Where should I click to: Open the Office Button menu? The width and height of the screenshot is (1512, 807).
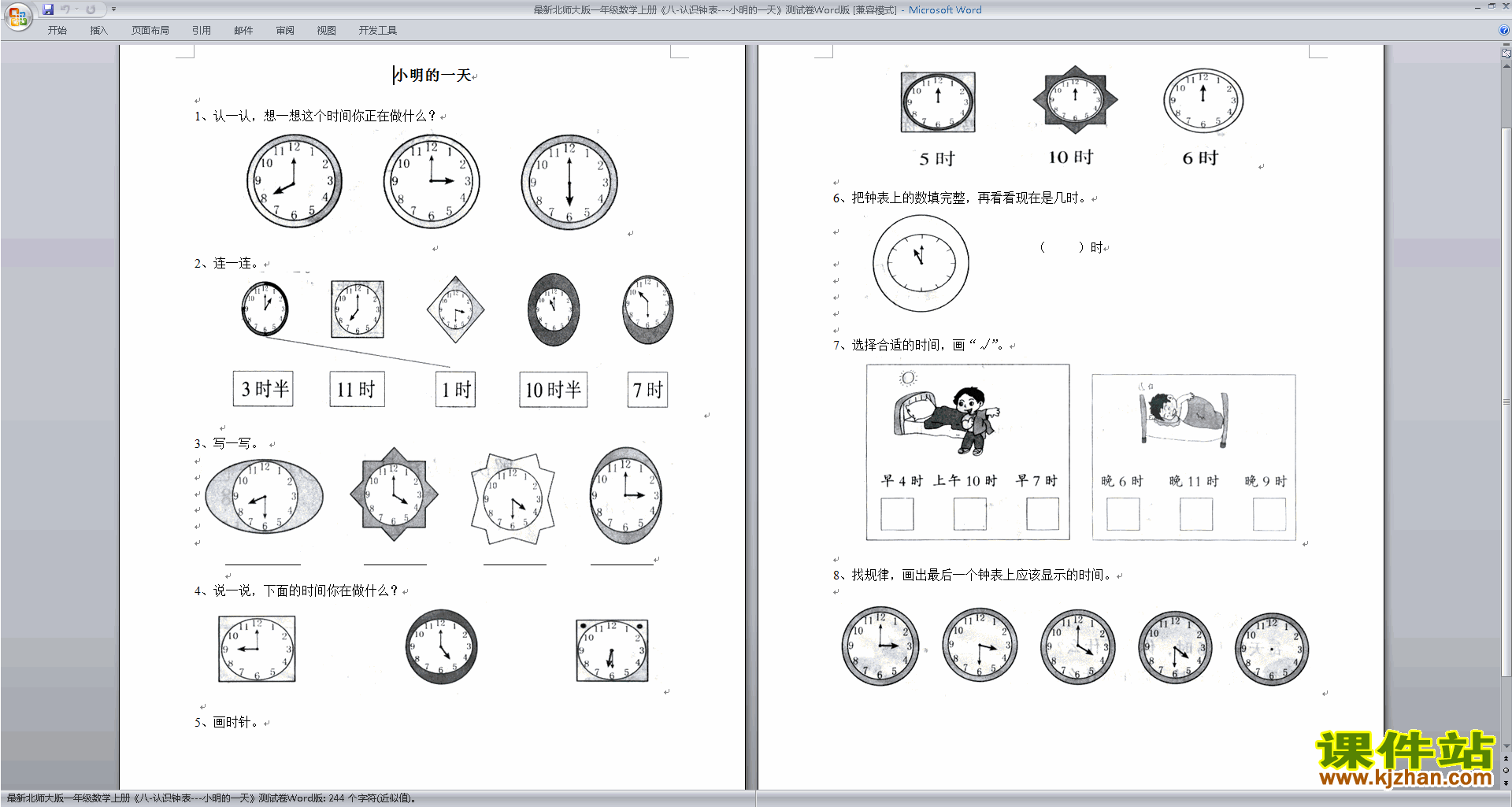(17, 16)
